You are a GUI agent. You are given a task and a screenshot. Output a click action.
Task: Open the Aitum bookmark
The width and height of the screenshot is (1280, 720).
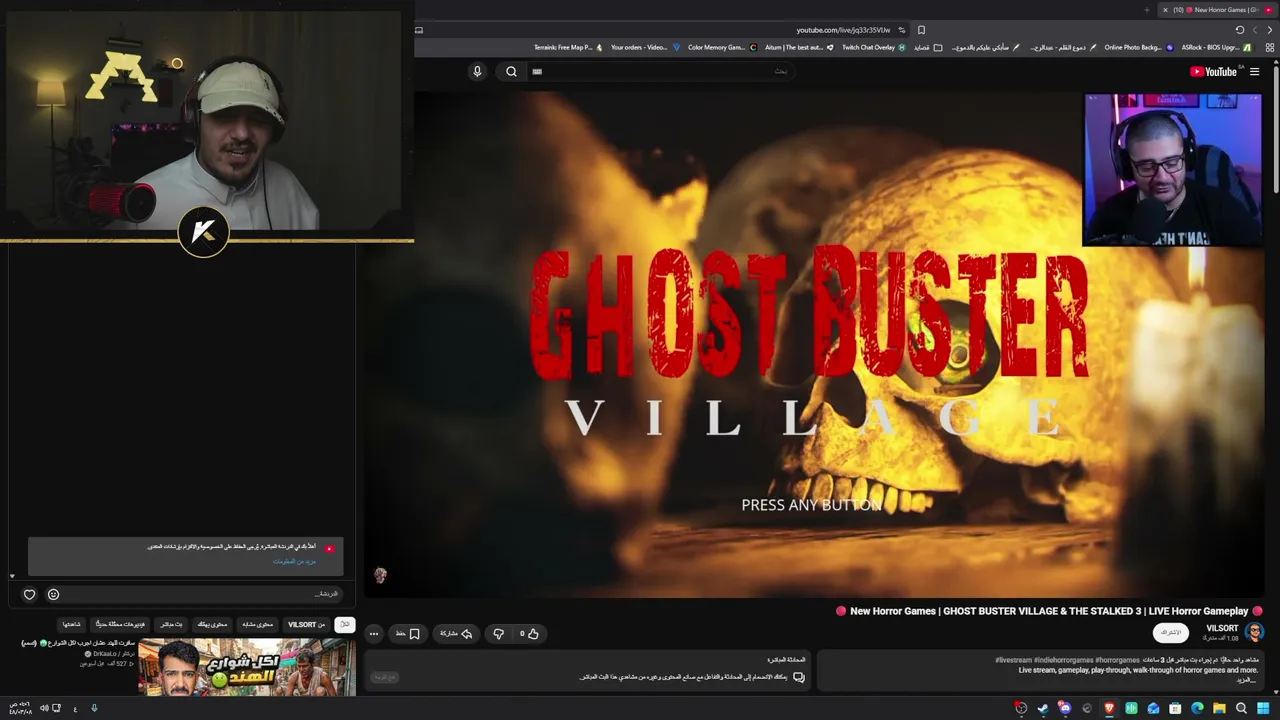[x=799, y=47]
